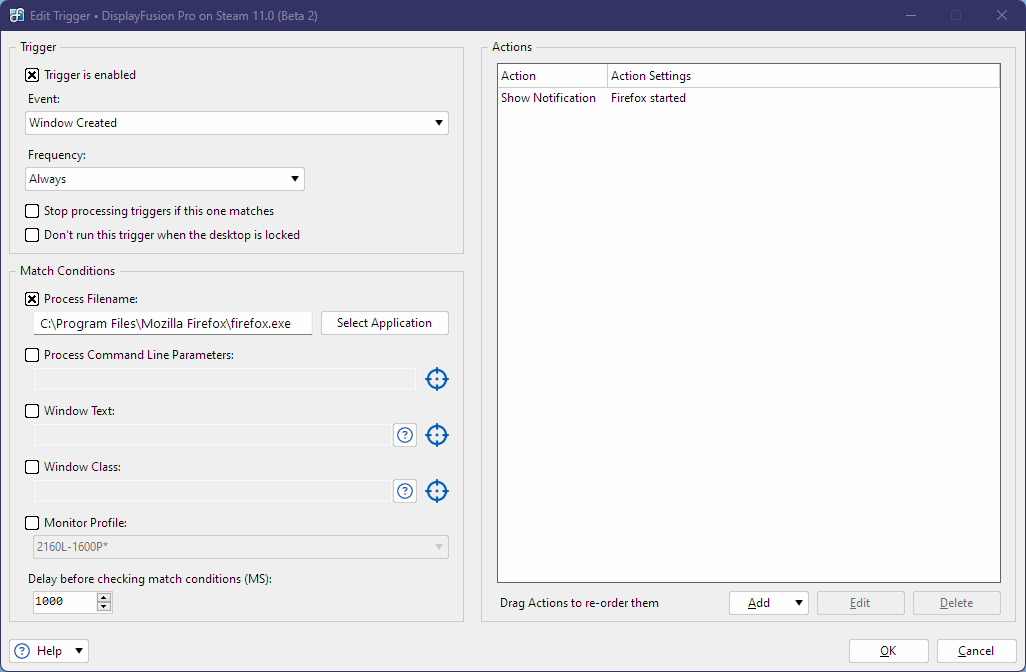Click the Process Filename path text field
The image size is (1026, 672).
tap(173, 323)
